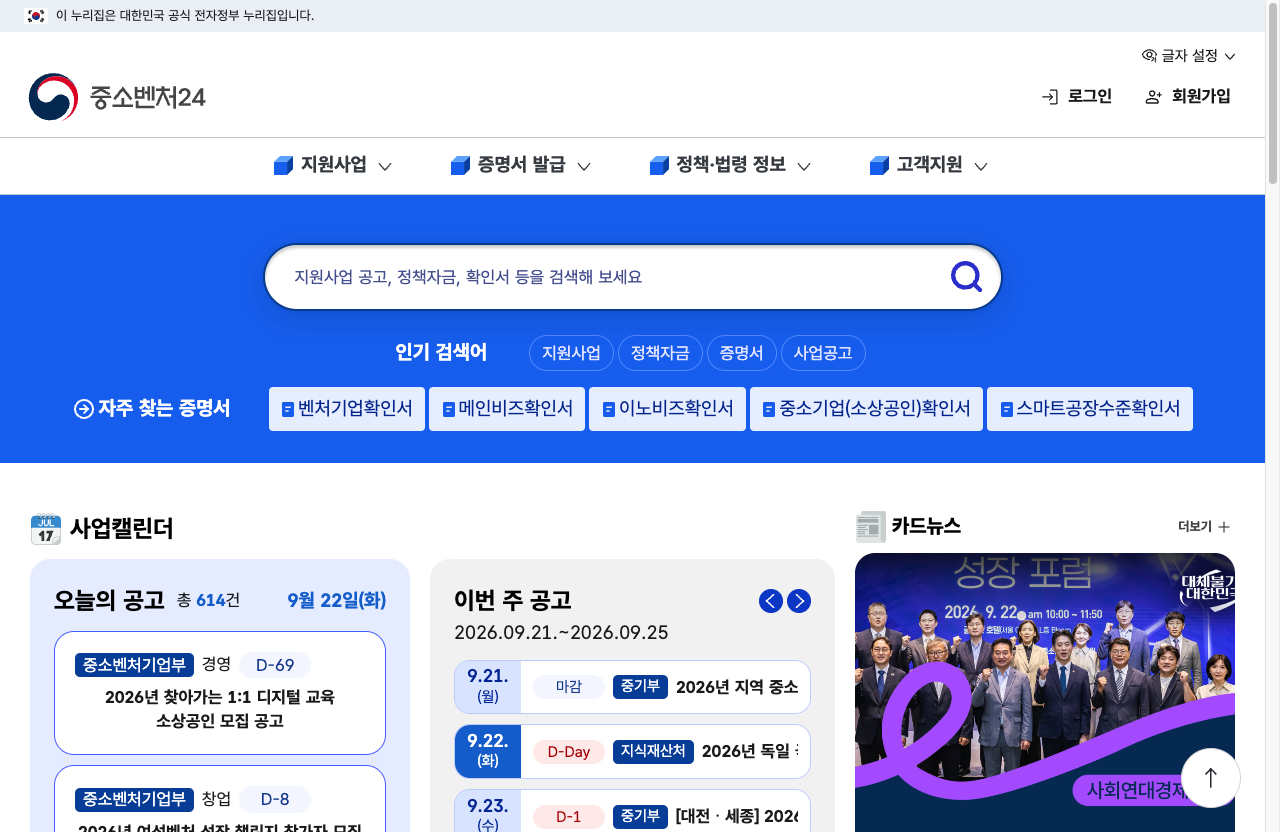Open the 디지털 교육 소상공인 모집 공고 card
1280x832 pixels.
[220, 693]
